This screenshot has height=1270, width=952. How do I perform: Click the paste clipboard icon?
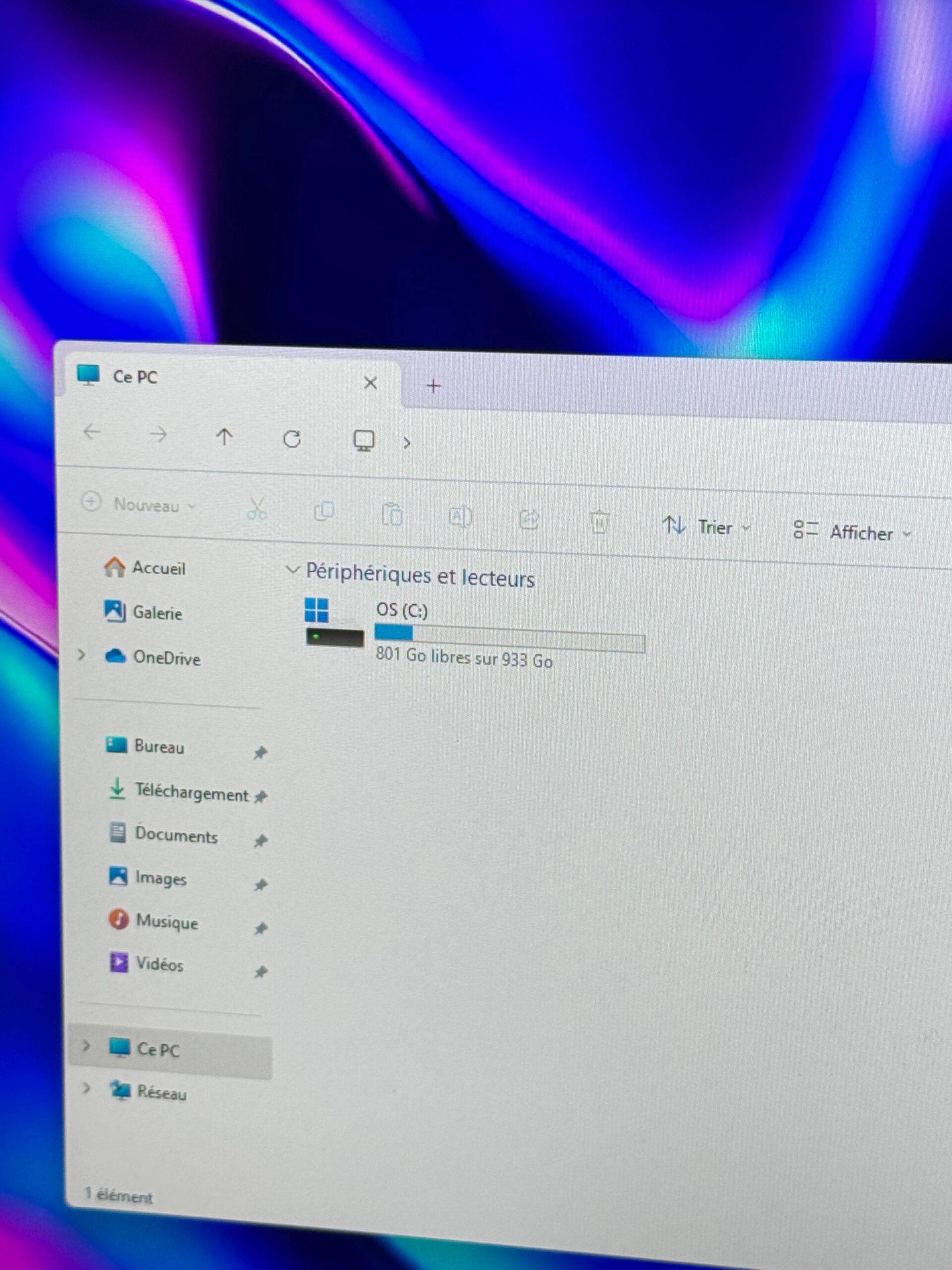point(392,514)
